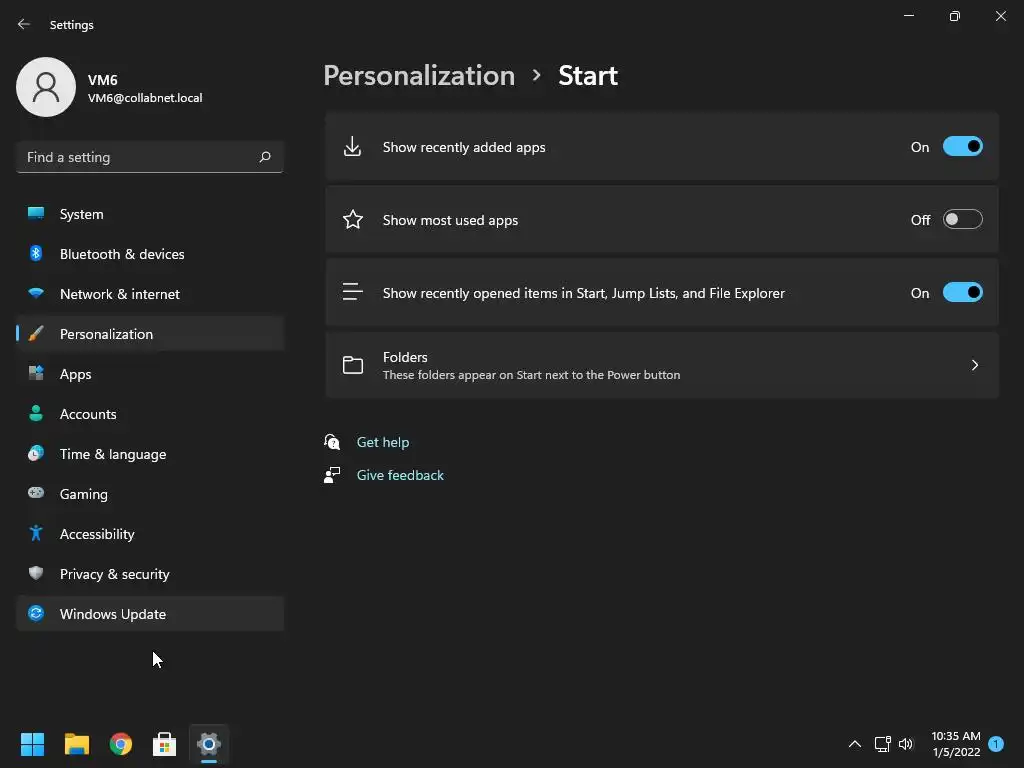Click the Privacy & security shield icon
The image size is (1024, 768).
[x=36, y=574]
